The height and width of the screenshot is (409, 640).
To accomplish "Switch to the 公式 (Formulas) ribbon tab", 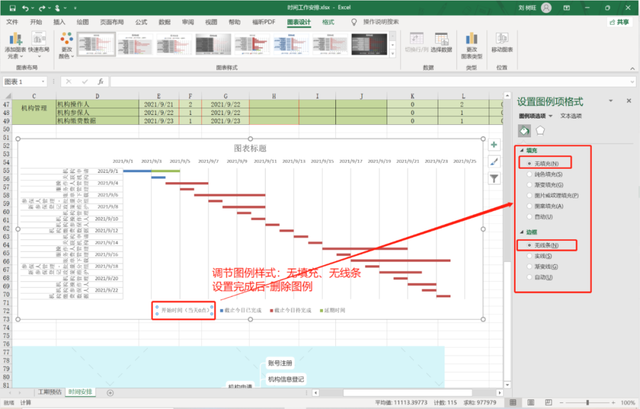I will (x=141, y=22).
